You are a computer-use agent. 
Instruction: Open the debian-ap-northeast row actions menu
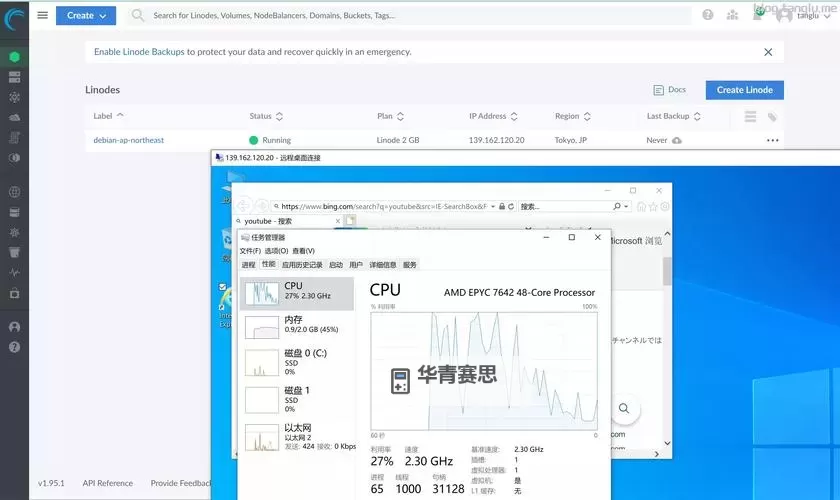coord(772,140)
